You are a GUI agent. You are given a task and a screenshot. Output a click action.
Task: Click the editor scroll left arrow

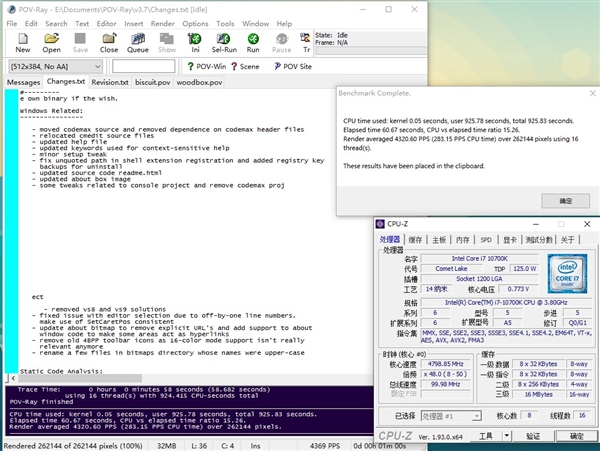point(13,378)
